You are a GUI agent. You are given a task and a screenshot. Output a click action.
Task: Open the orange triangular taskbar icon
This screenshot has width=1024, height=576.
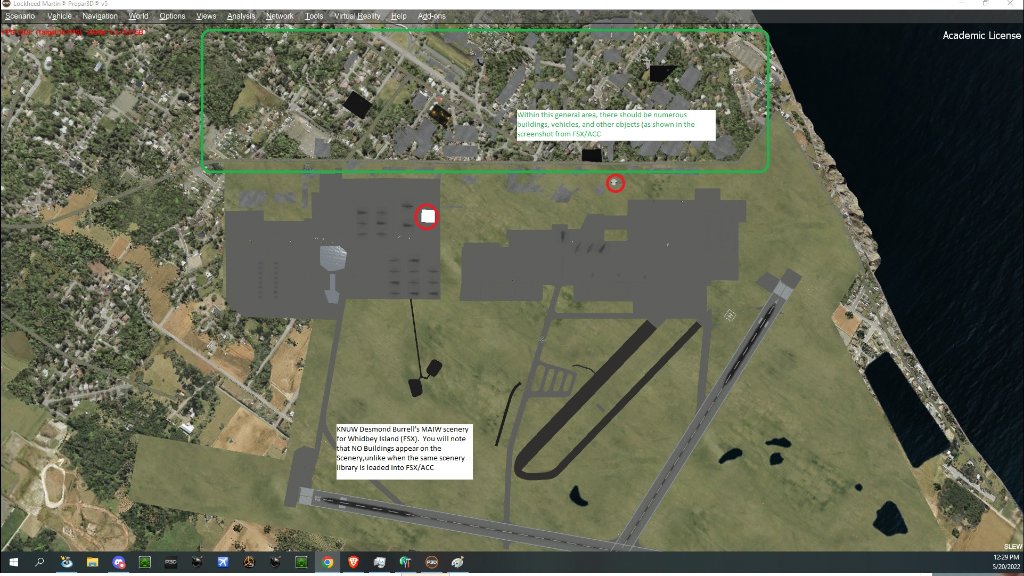pos(249,562)
